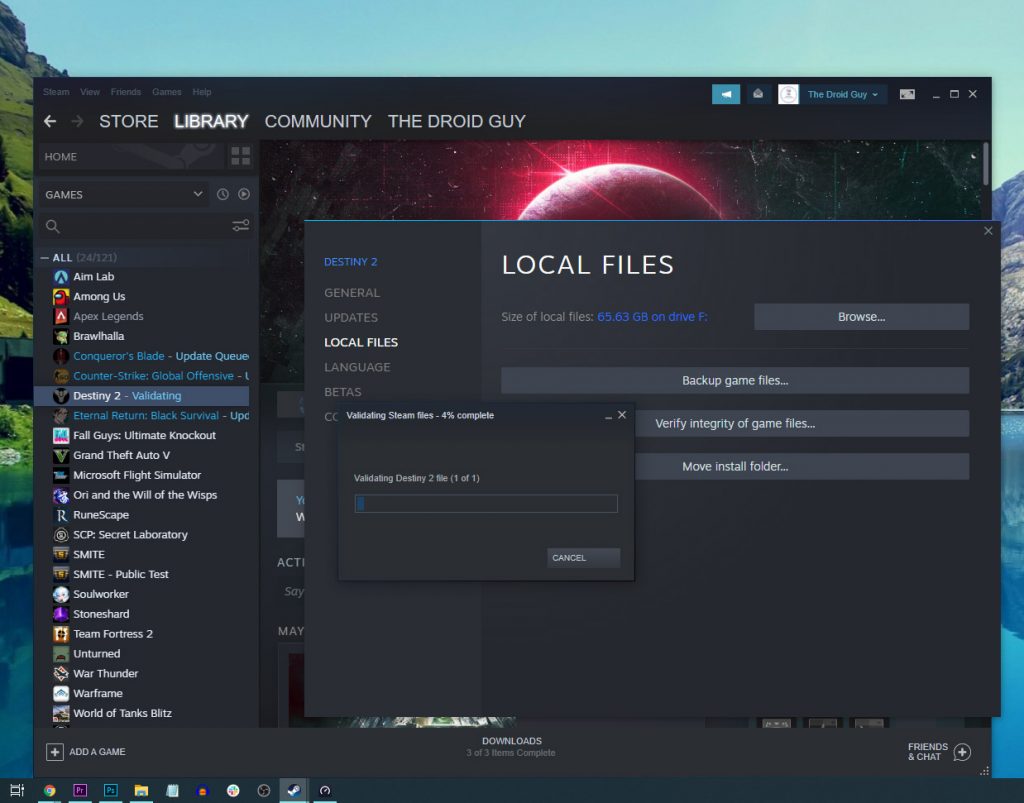Open the Games menu
Image resolution: width=1024 pixels, height=803 pixels.
[167, 92]
